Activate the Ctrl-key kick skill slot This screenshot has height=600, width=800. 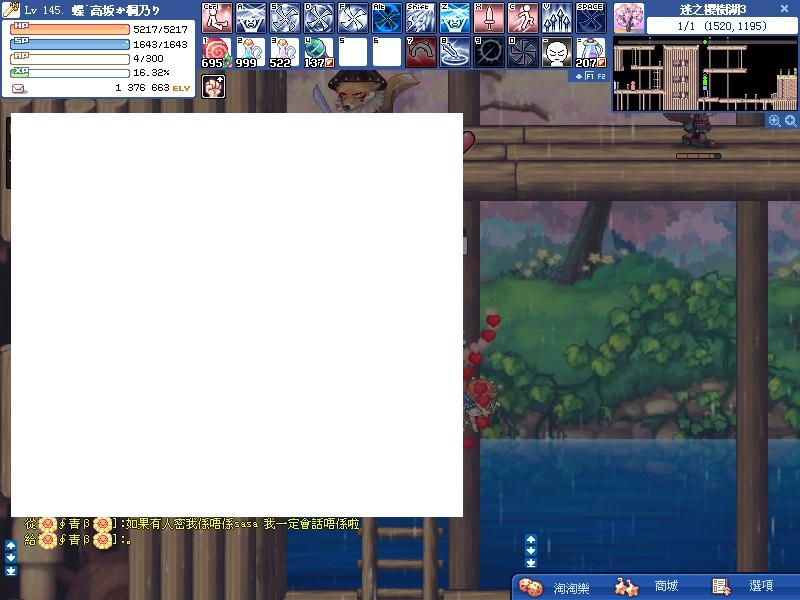[217, 18]
